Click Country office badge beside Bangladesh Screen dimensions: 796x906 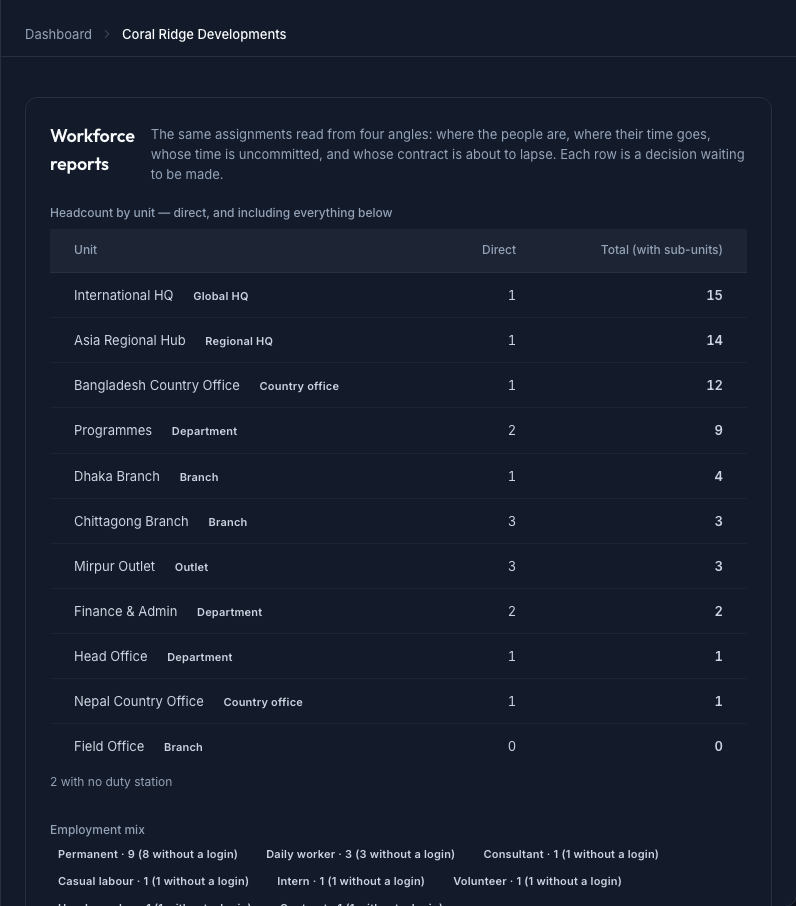pyautogui.click(x=299, y=387)
